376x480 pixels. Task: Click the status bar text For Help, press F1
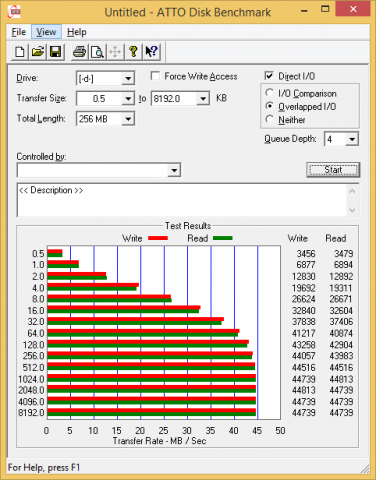tap(44, 467)
